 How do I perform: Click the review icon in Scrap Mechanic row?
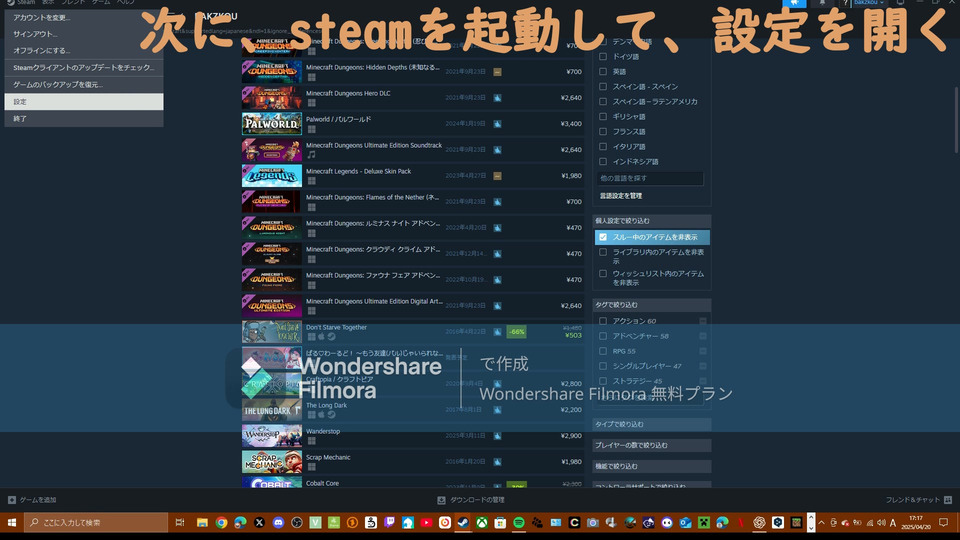(497, 462)
